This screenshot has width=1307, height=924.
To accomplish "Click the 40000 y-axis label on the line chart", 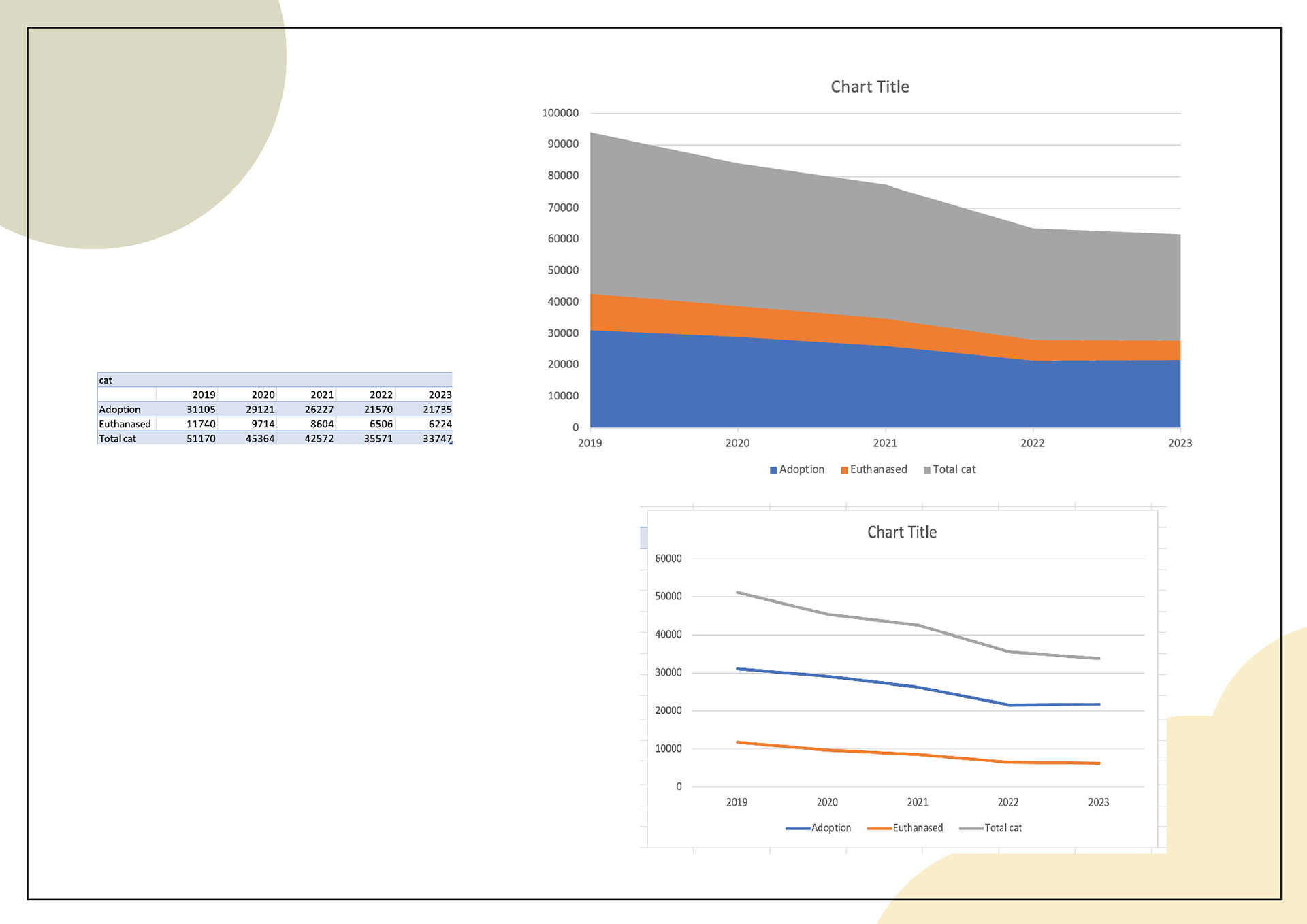I will point(668,634).
